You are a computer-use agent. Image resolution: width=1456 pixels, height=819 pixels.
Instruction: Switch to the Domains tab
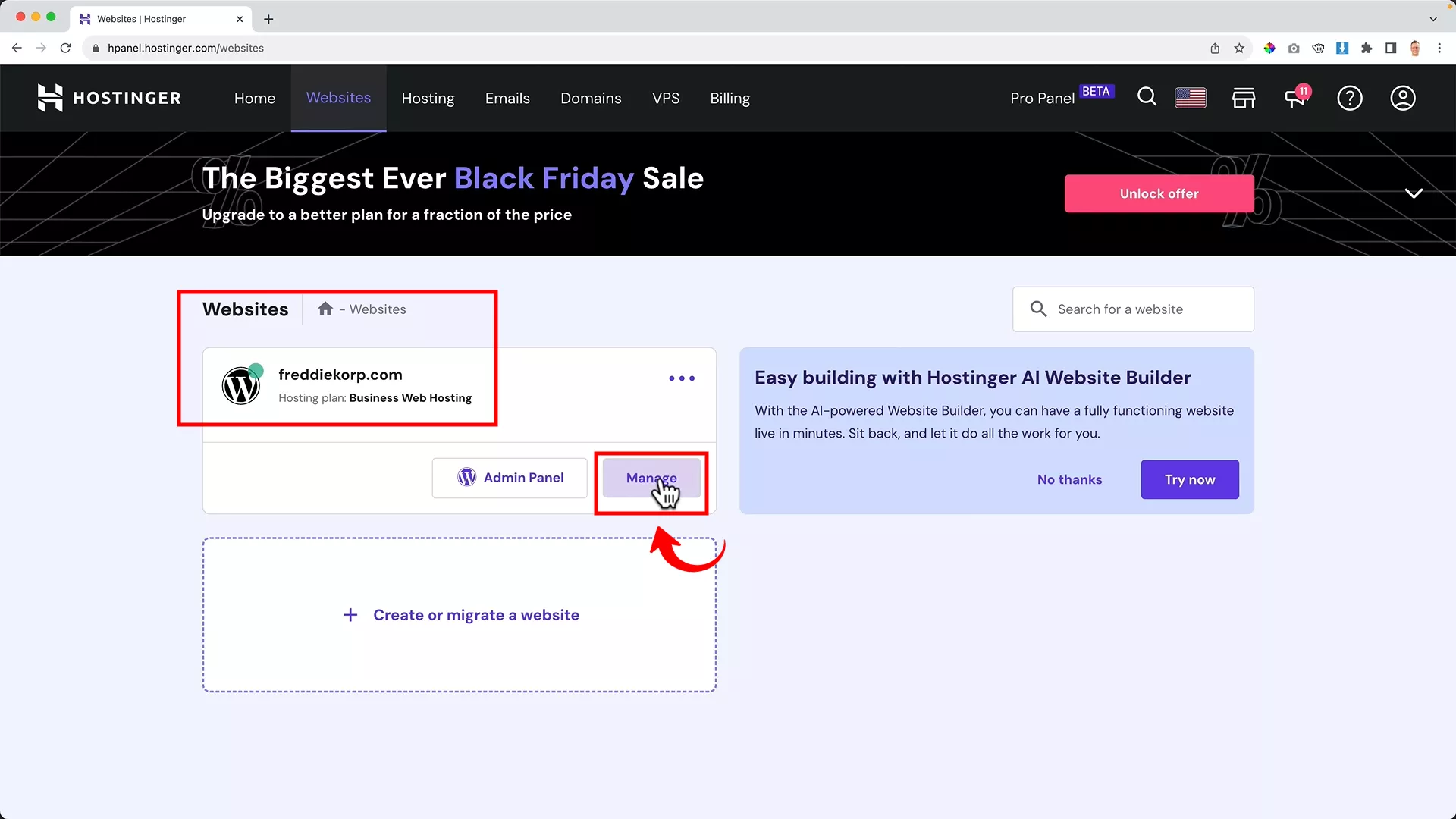pyautogui.click(x=591, y=98)
